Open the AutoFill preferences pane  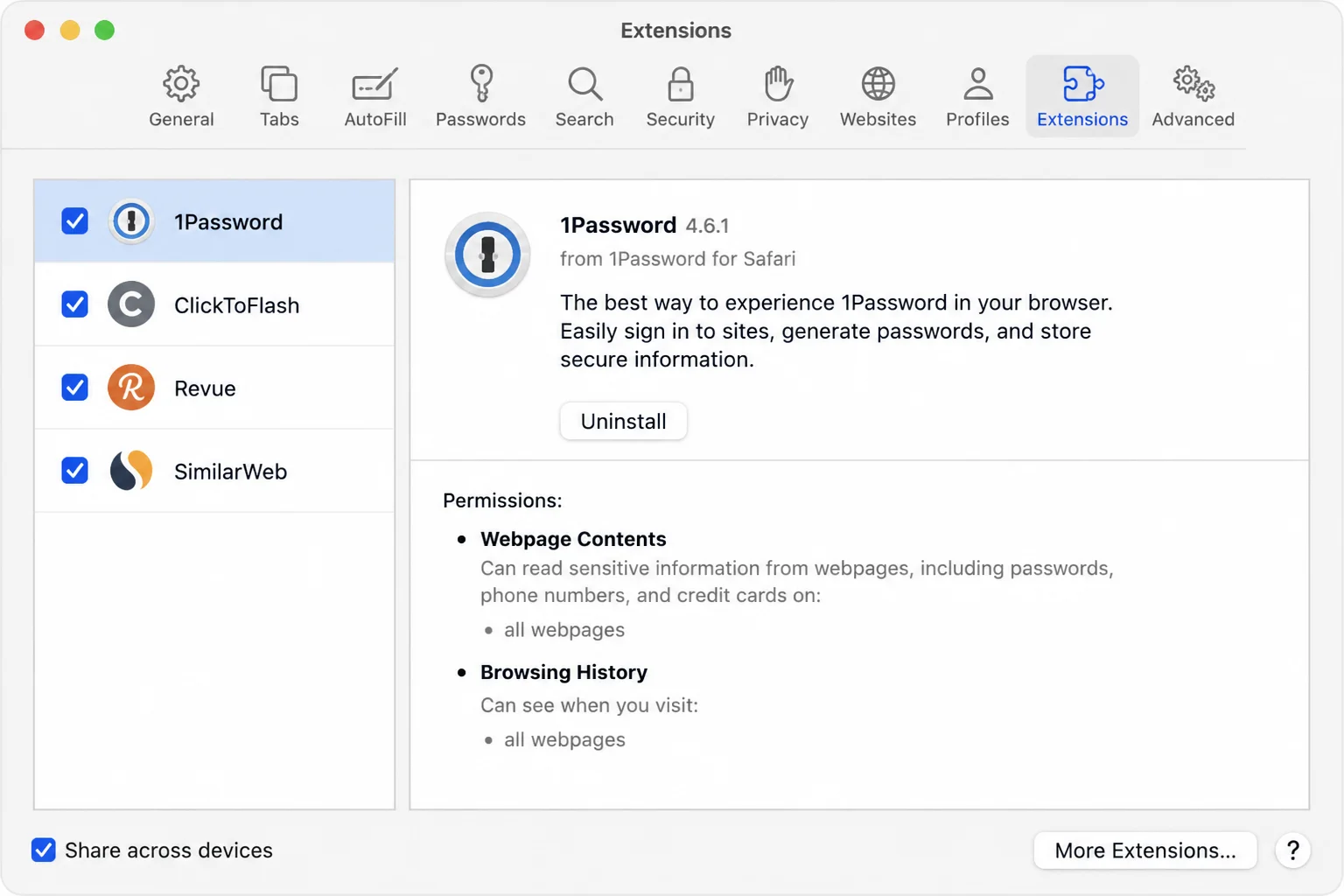coord(375,97)
